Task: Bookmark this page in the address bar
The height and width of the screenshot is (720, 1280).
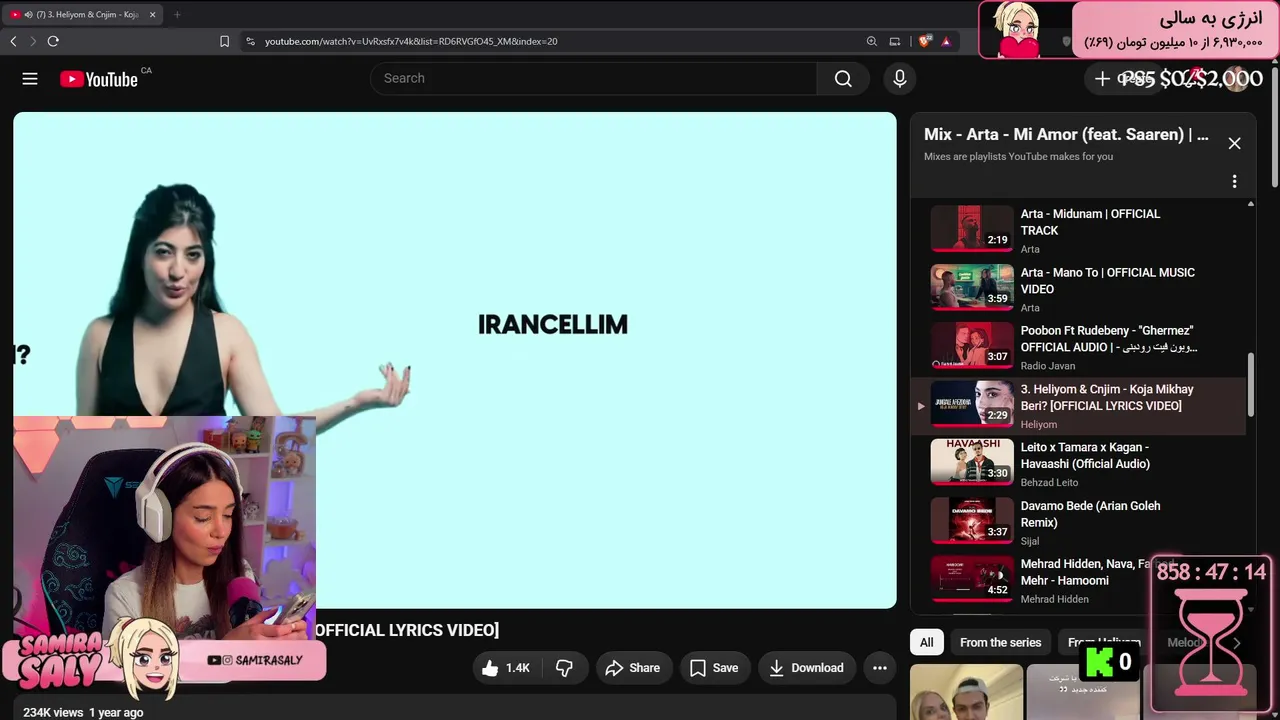Action: click(224, 41)
